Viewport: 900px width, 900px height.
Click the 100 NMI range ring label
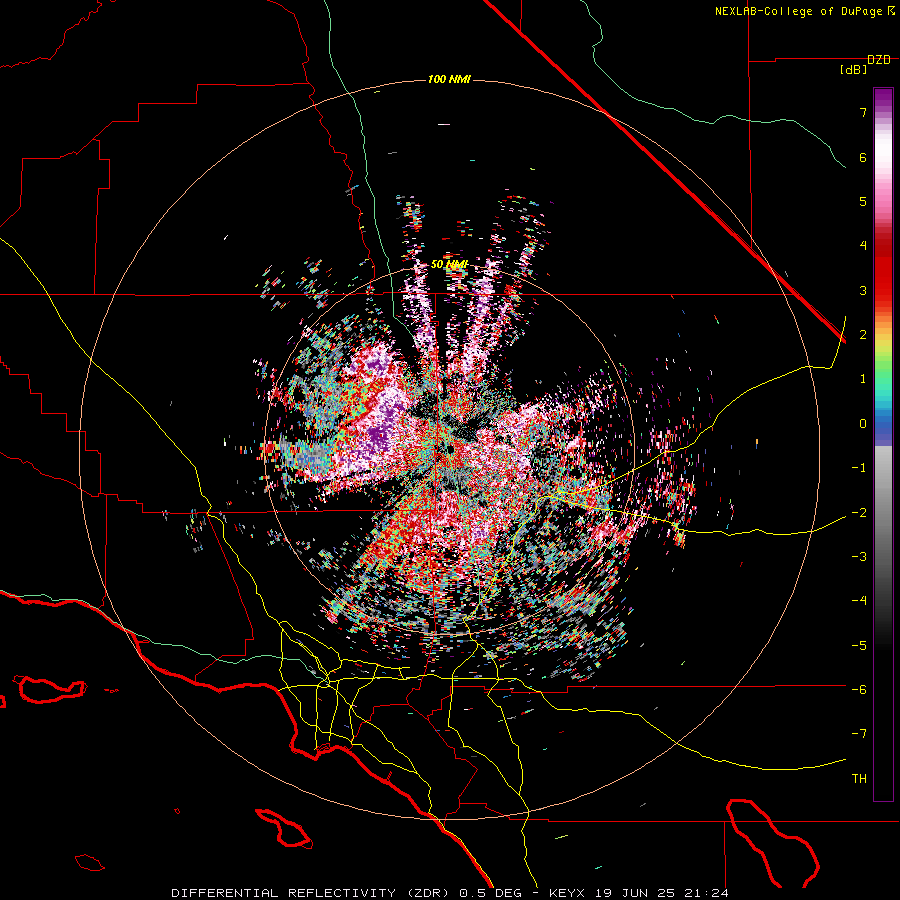click(449, 79)
